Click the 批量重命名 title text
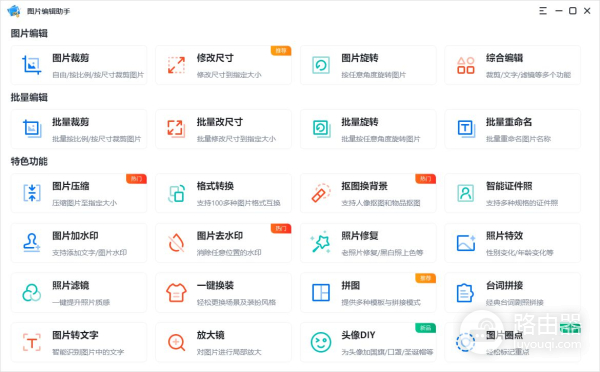Image resolution: width=600 pixels, height=372 pixels. point(509,122)
